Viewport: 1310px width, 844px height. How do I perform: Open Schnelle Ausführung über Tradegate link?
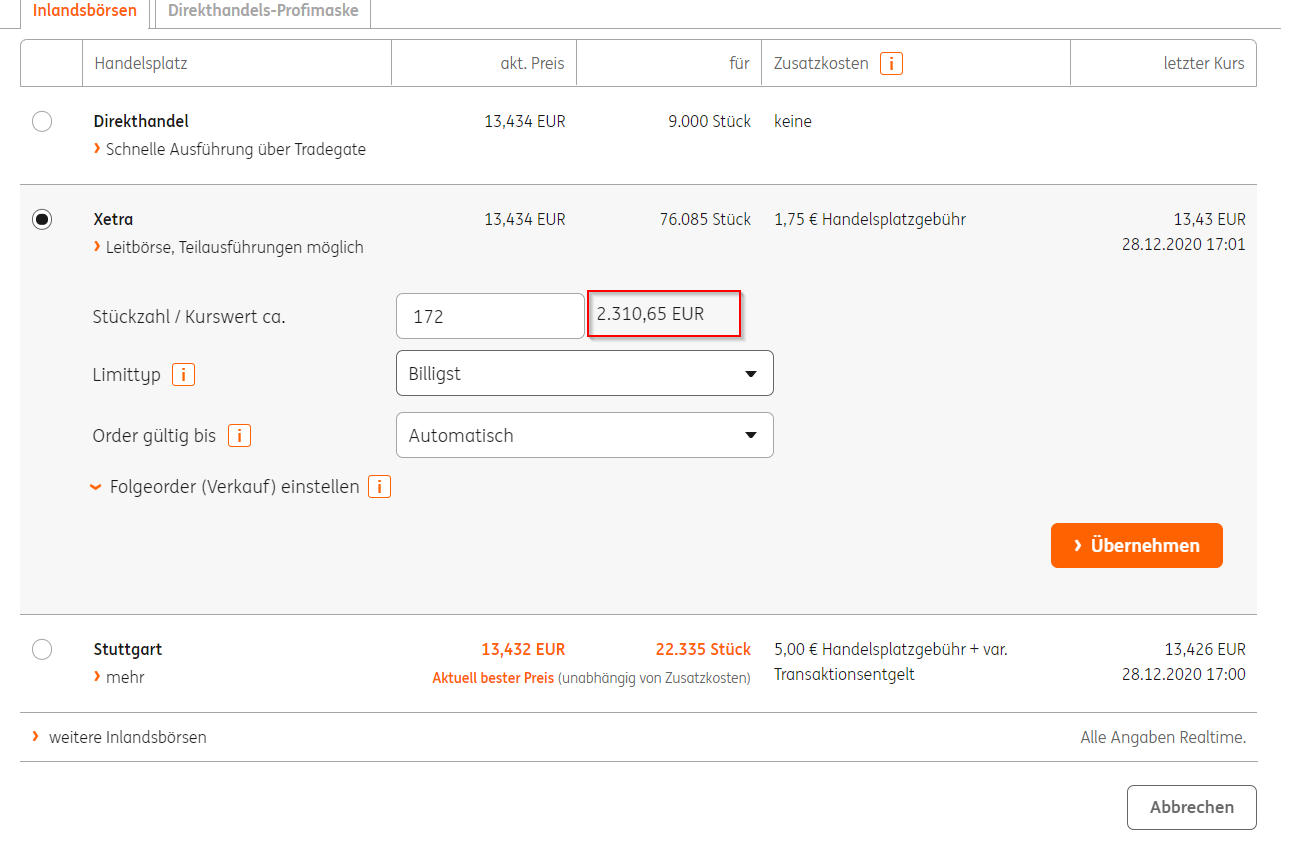tap(235, 149)
